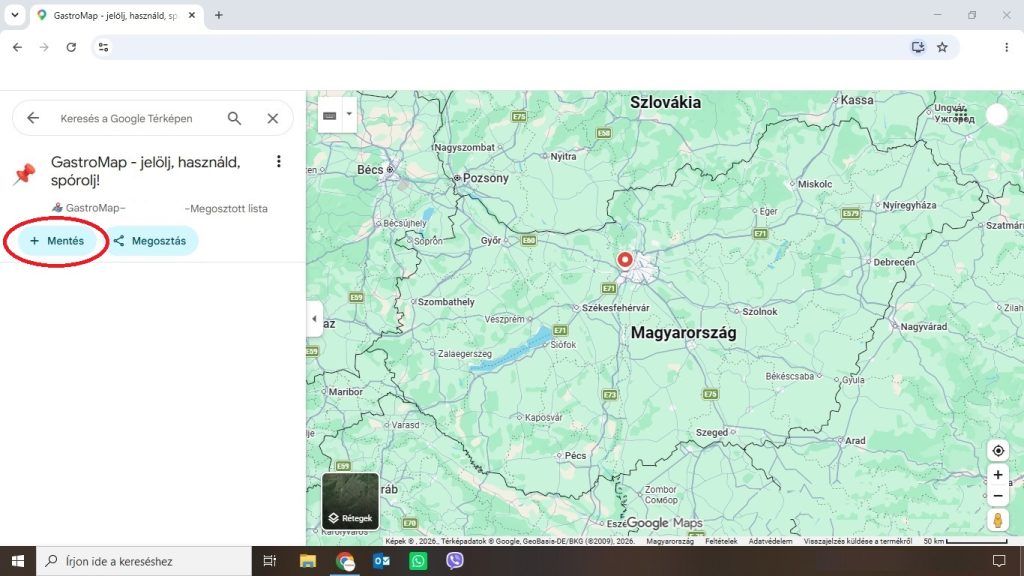Screen dimensions: 1024x576
Task: Open File Explorer from the taskbar
Action: pos(308,561)
